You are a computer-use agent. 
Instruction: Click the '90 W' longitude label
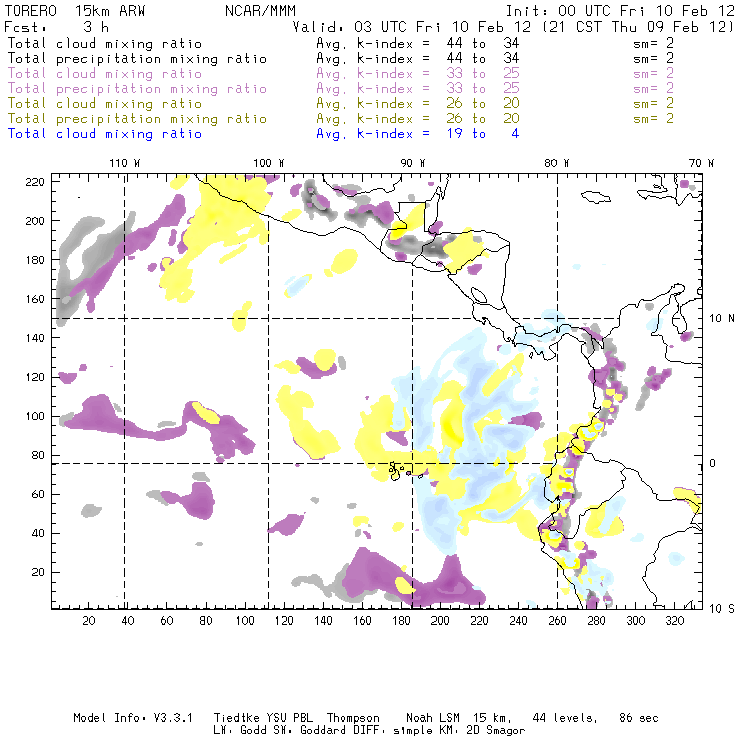413,163
